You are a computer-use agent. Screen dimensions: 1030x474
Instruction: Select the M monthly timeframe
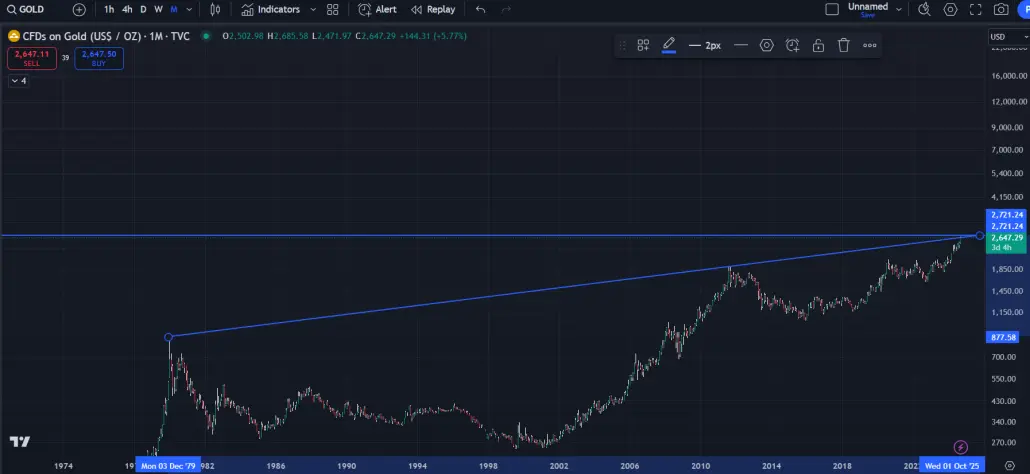[x=174, y=9]
